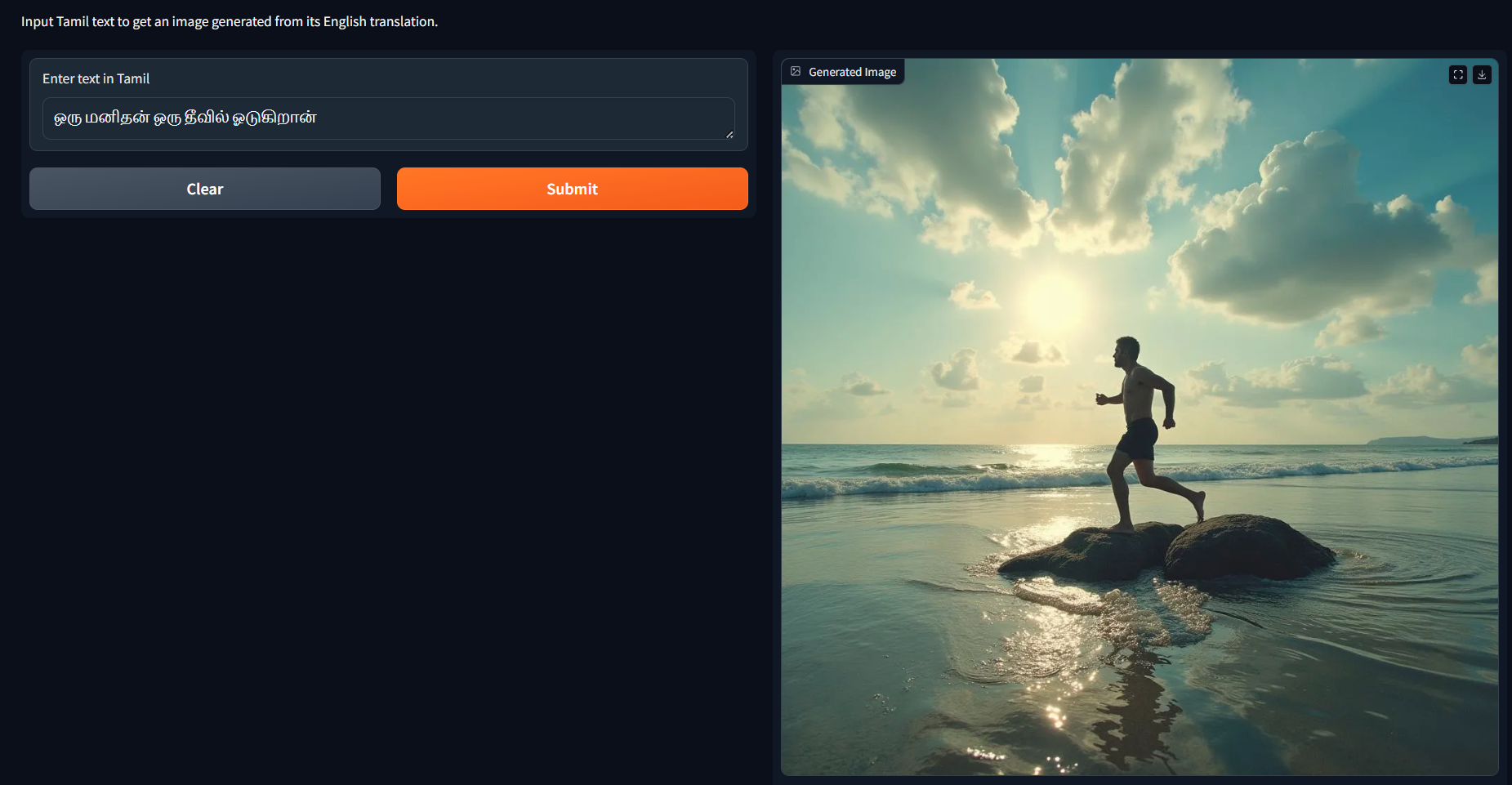Click the Enter text in Tamil label
1512x785 pixels.
coord(96,78)
